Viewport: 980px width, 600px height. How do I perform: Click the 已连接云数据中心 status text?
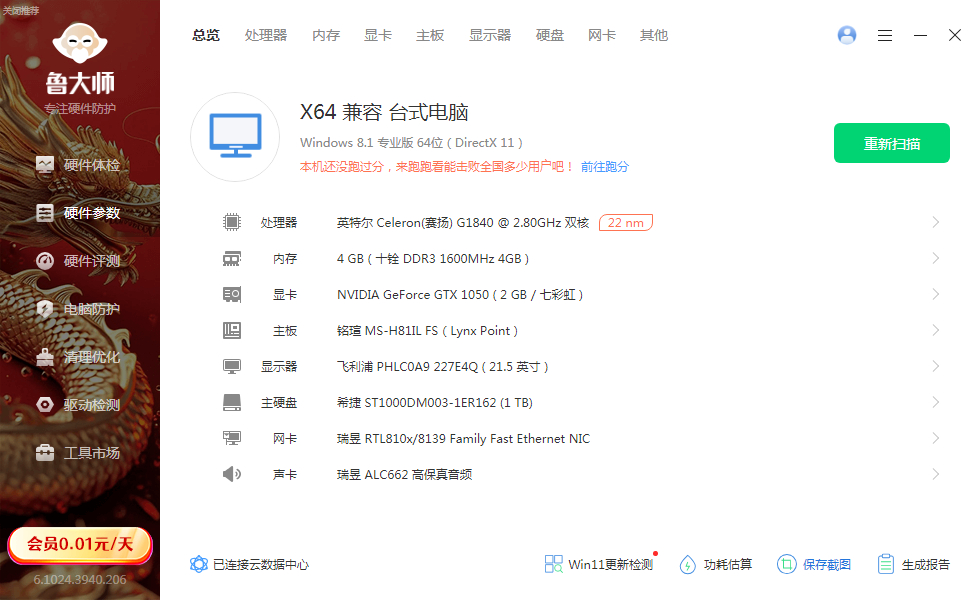point(261,565)
